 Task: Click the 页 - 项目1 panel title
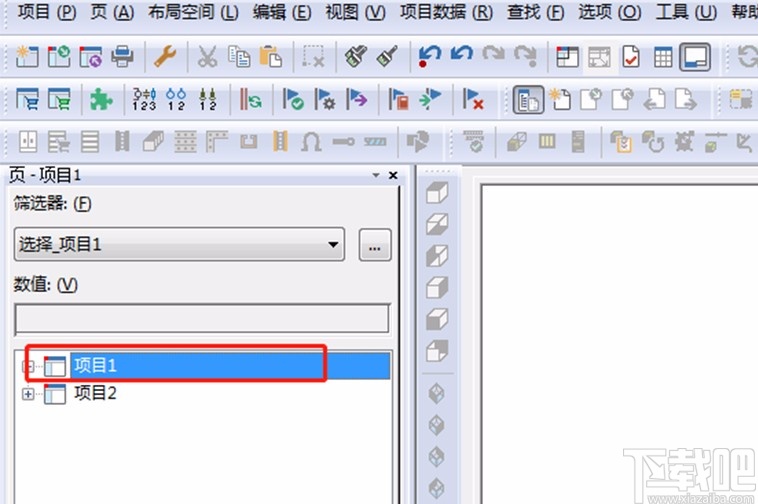click(45, 175)
